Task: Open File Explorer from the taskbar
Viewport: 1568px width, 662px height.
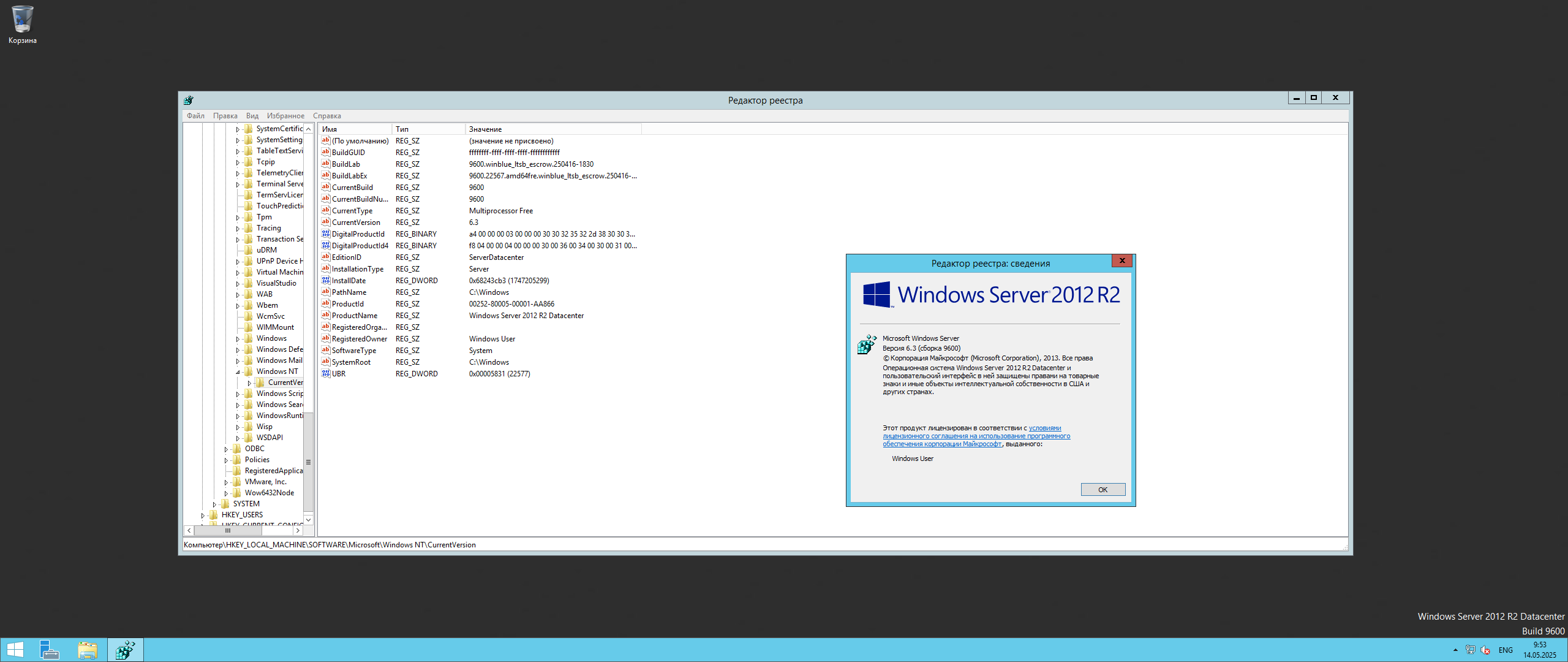Action: (x=88, y=650)
